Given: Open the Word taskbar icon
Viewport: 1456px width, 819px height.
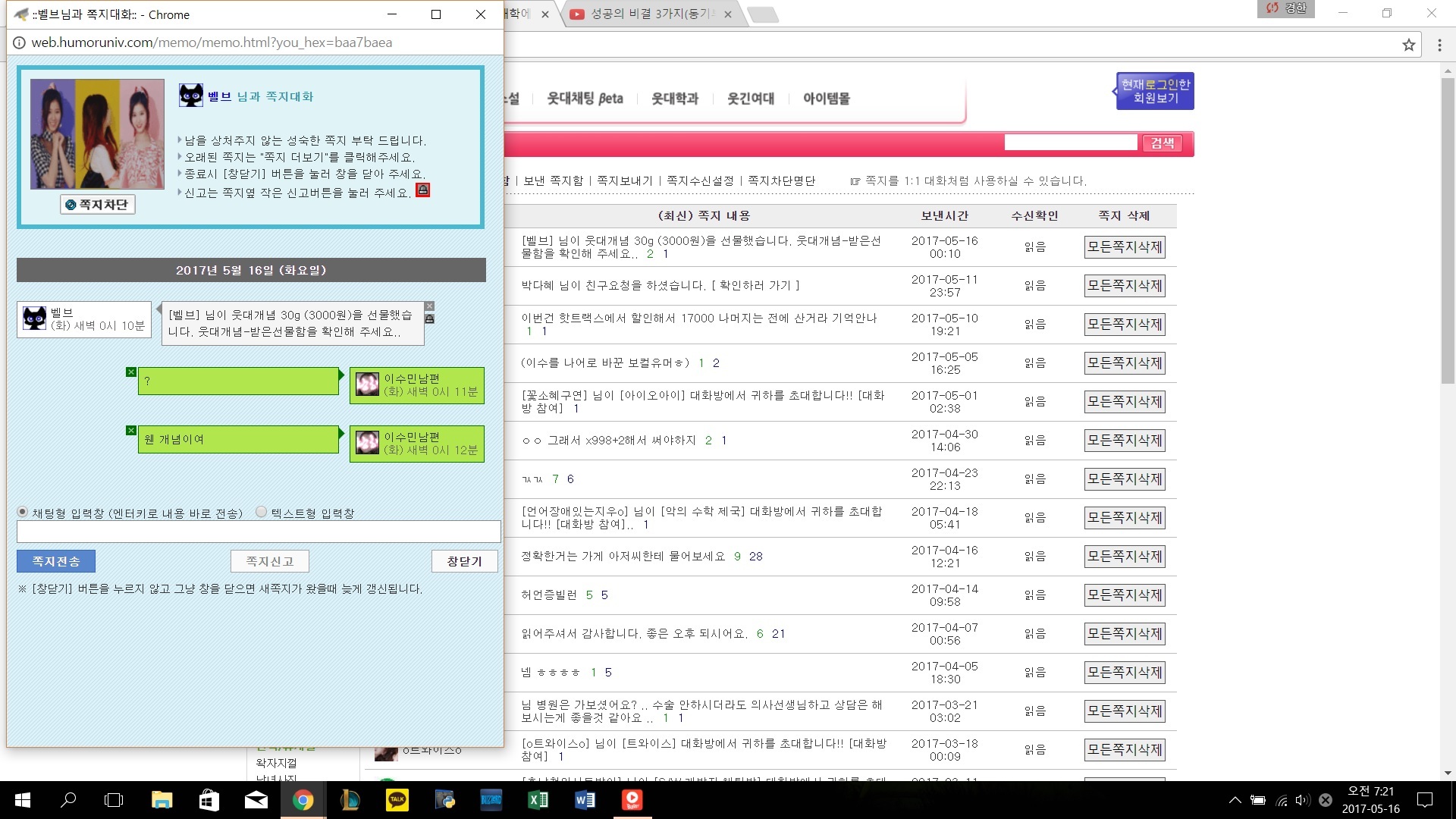Looking at the screenshot, I should 585,799.
